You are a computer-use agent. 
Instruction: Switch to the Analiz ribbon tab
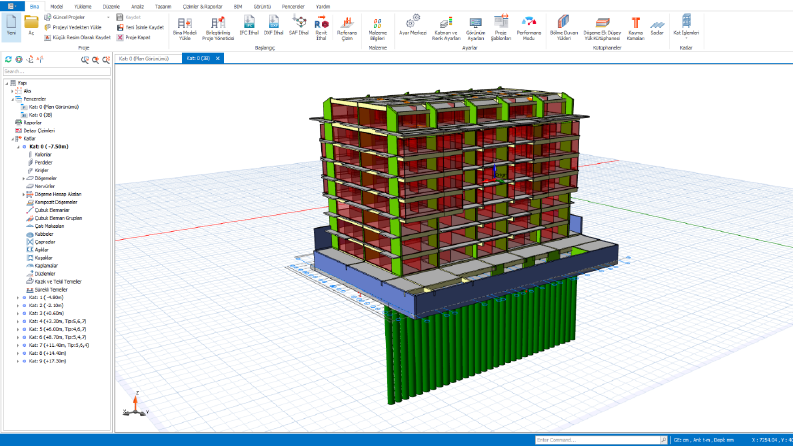point(137,7)
